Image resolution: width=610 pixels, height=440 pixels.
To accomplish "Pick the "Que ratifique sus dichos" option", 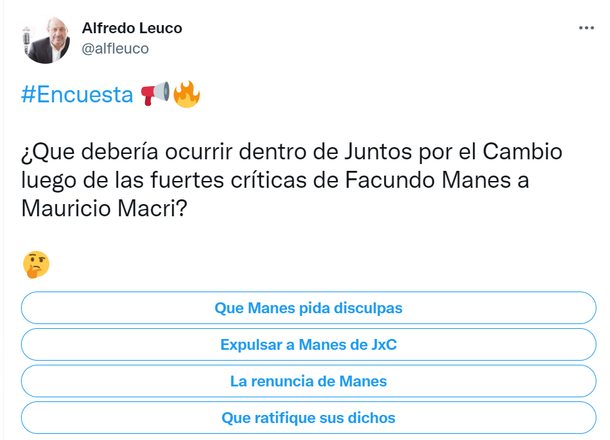I will [308, 418].
